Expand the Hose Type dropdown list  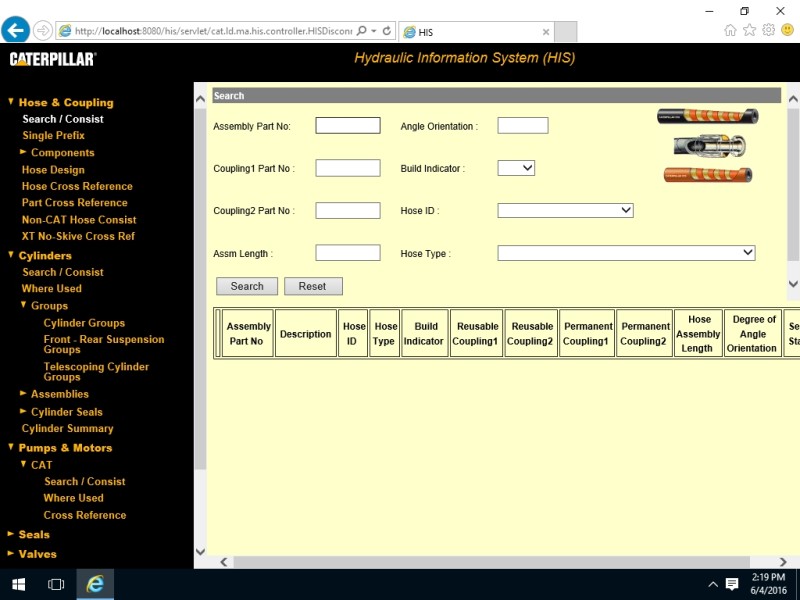coord(626,253)
